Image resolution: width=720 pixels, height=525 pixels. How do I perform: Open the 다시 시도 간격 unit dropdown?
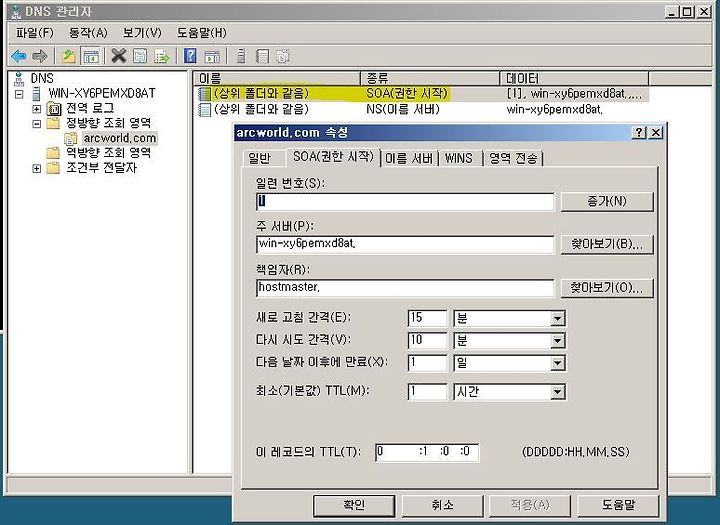coord(557,340)
